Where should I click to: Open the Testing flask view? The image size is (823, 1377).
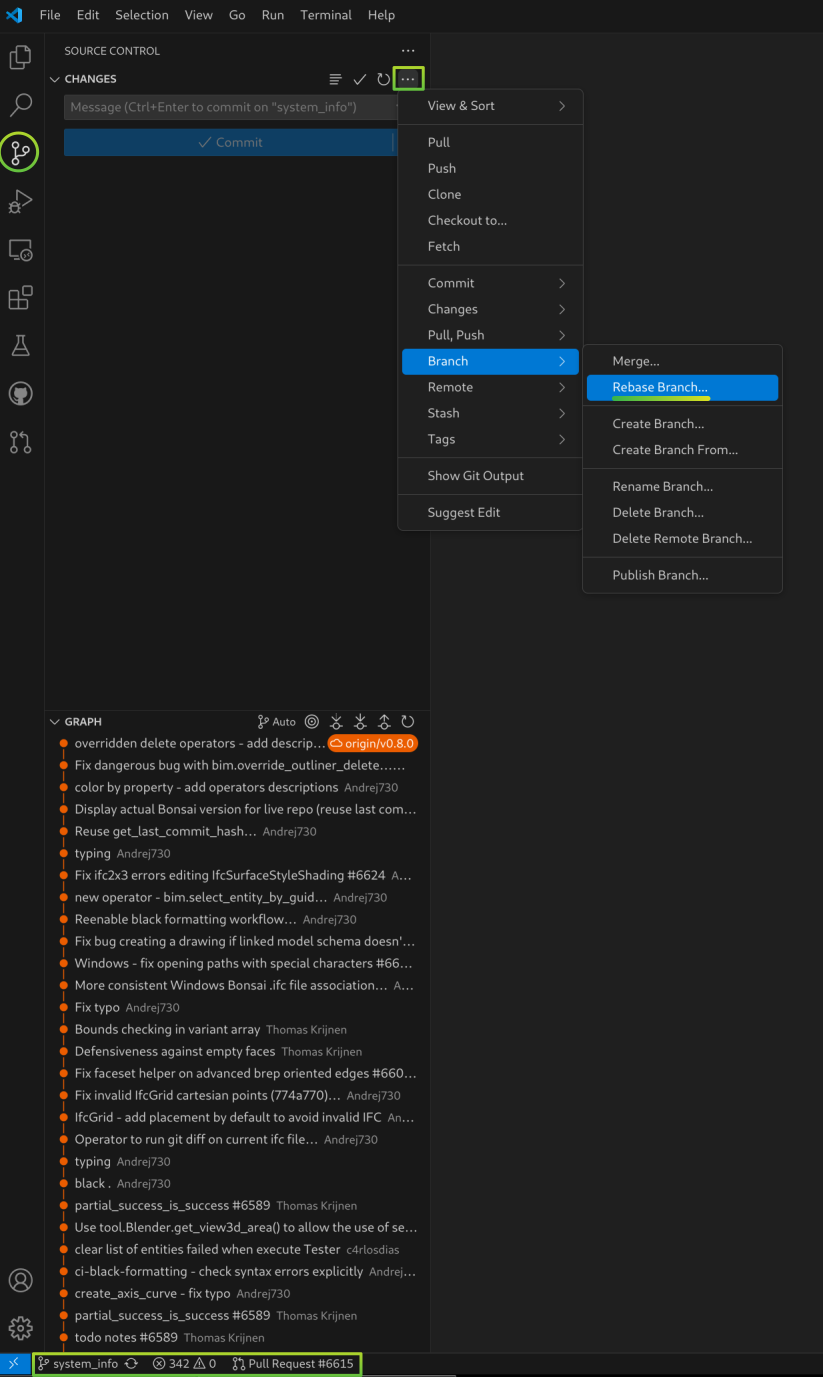click(21, 345)
